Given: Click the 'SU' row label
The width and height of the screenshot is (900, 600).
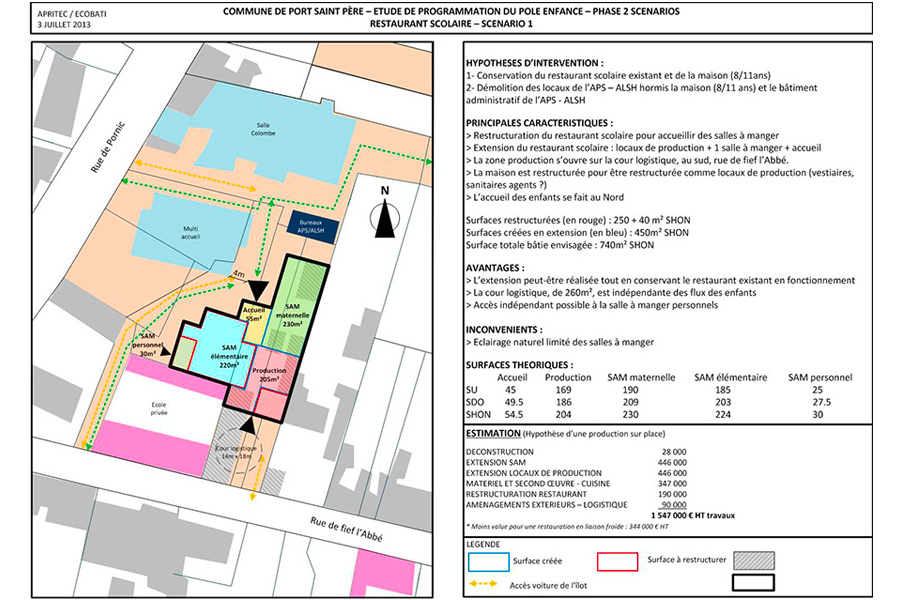Looking at the screenshot, I should (x=471, y=389).
